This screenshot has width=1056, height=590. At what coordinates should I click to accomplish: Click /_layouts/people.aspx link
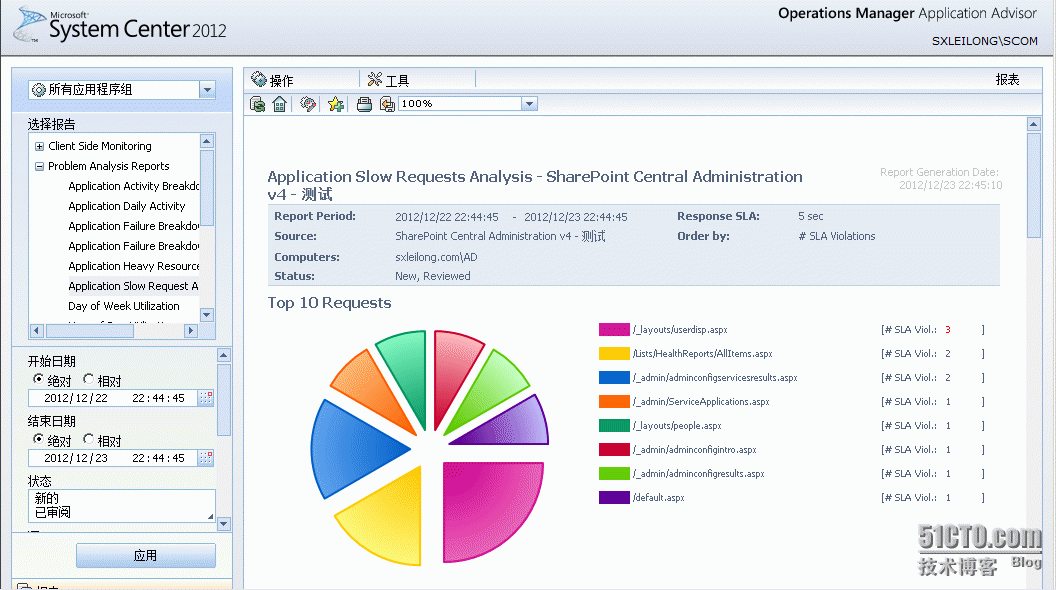tap(677, 426)
